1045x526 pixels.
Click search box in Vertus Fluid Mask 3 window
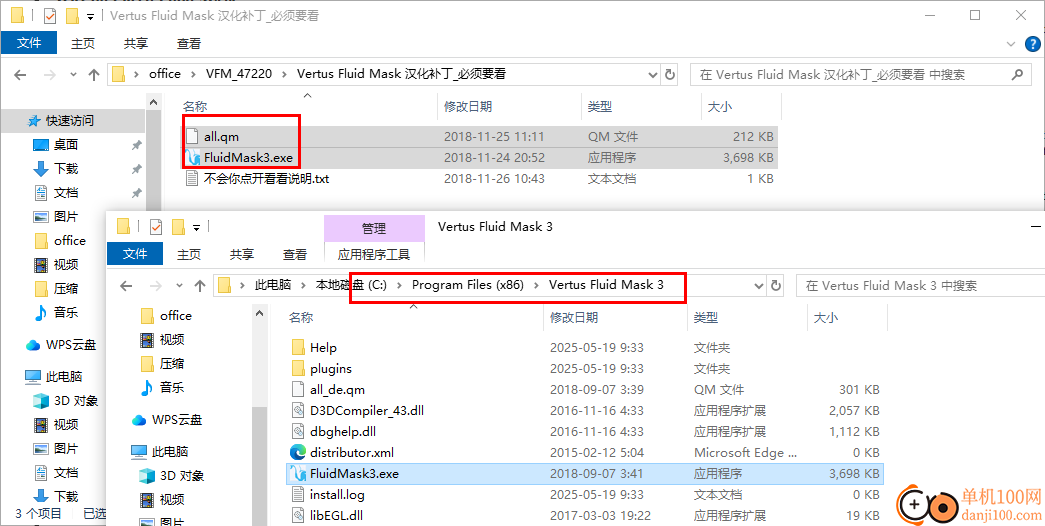(920, 285)
